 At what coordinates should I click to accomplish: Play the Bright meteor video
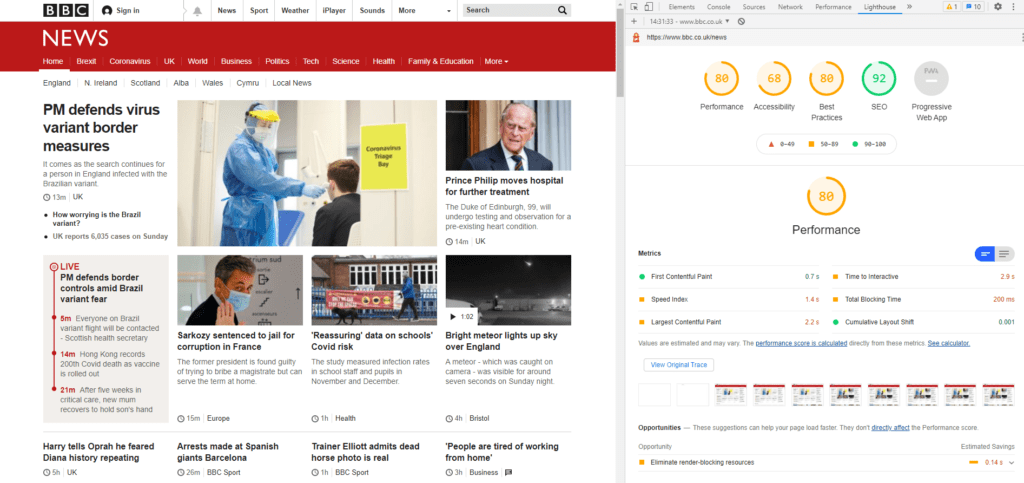pos(453,317)
